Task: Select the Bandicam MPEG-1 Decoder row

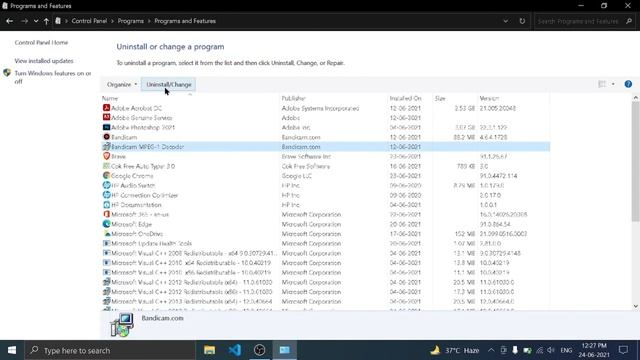Action: (x=325, y=147)
